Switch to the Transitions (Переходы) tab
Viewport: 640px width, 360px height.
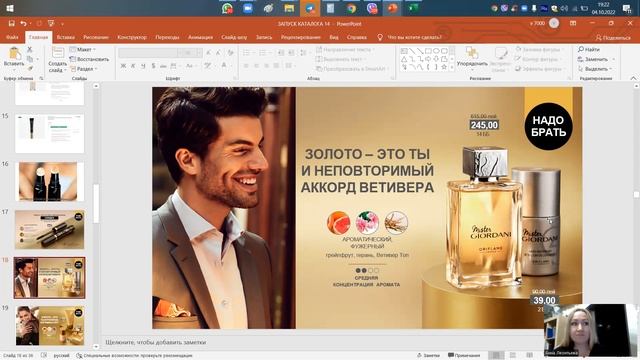pyautogui.click(x=167, y=37)
